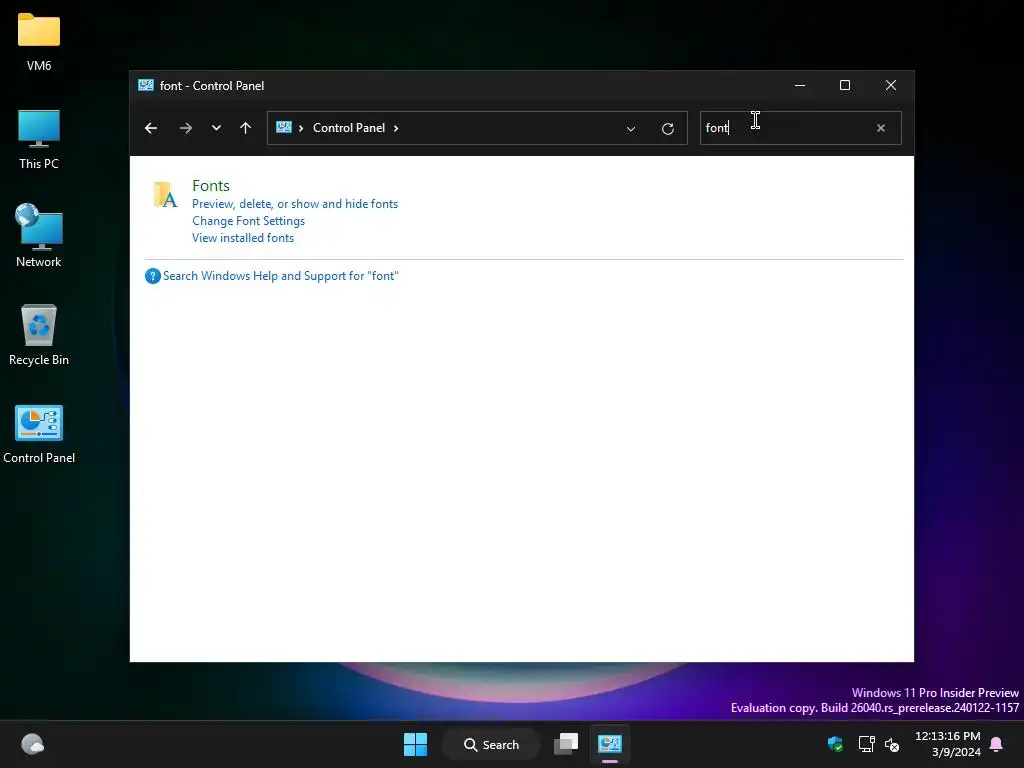Open weather widgets on taskbar
Viewport: 1024px width, 768px height.
[32, 744]
